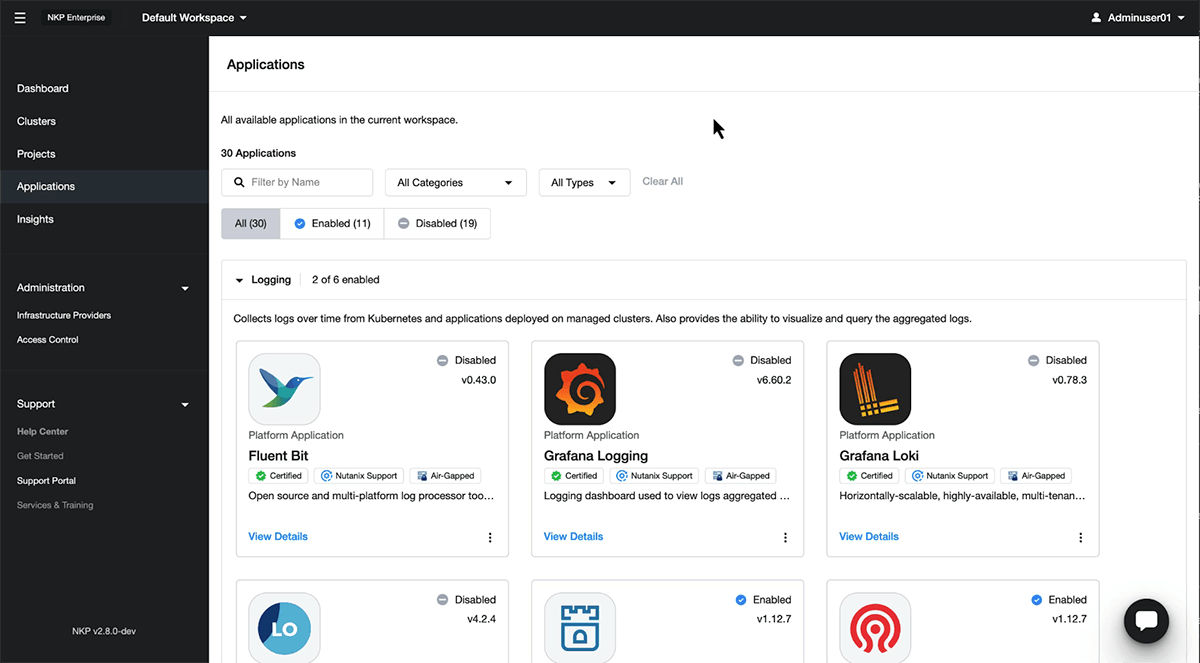Click the Fluent Bit application icon
1200x663 pixels.
coord(284,389)
